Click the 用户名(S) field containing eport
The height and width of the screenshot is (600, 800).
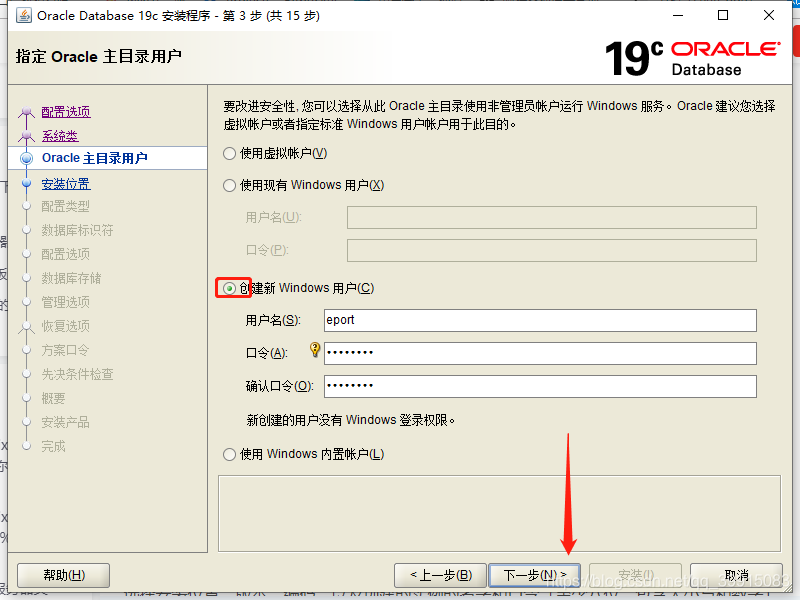540,320
